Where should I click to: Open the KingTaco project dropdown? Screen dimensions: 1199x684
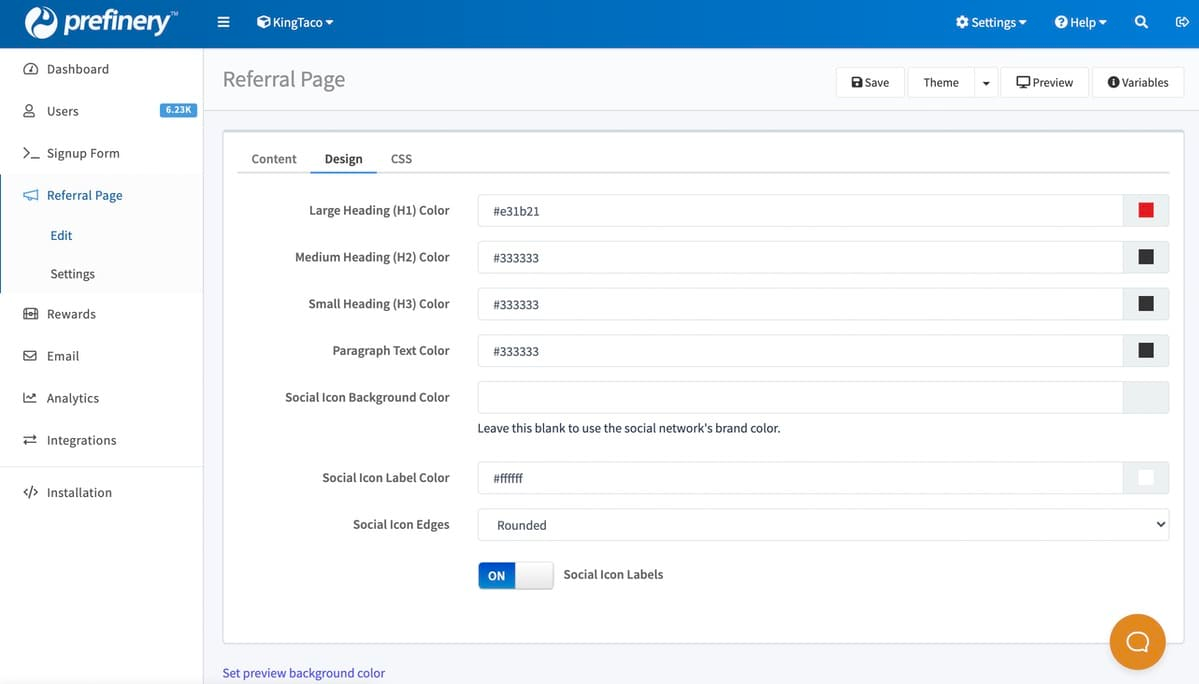coord(295,22)
